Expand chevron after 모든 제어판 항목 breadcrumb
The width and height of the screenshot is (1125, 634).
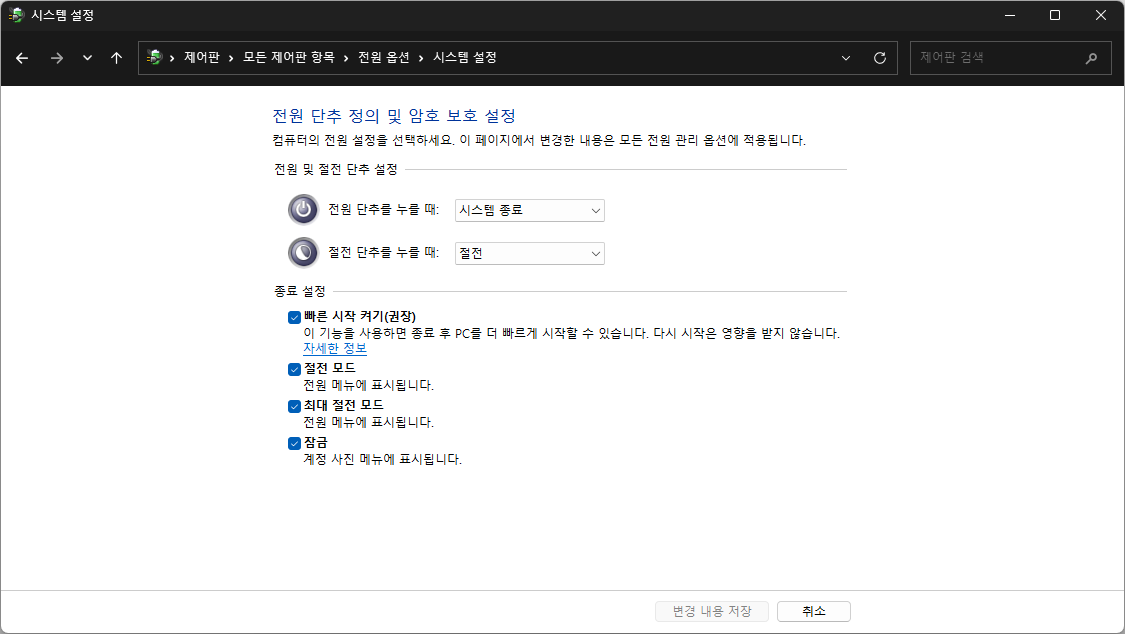point(346,58)
